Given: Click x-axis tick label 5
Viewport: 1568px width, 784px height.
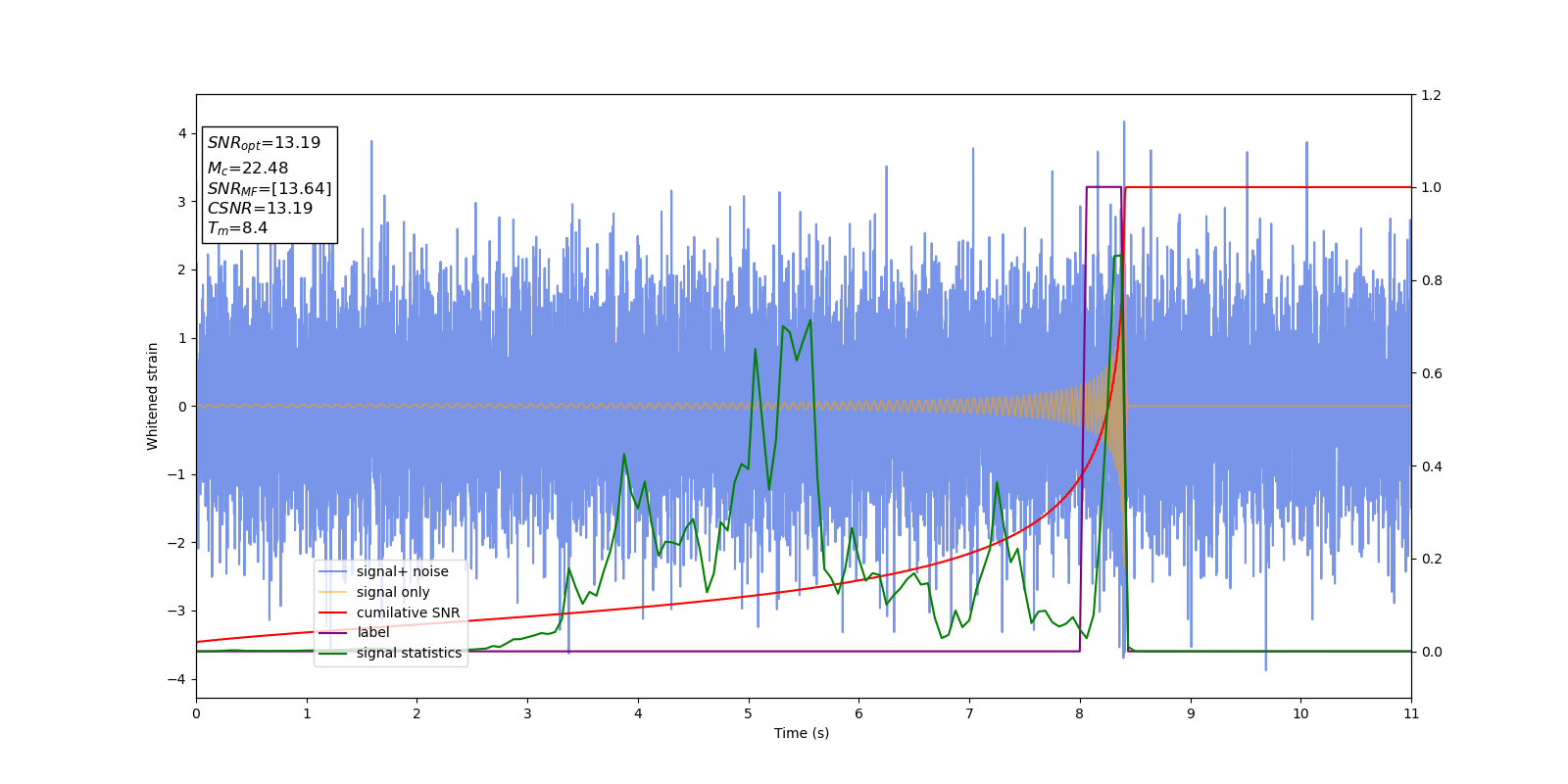Looking at the screenshot, I should click(749, 713).
